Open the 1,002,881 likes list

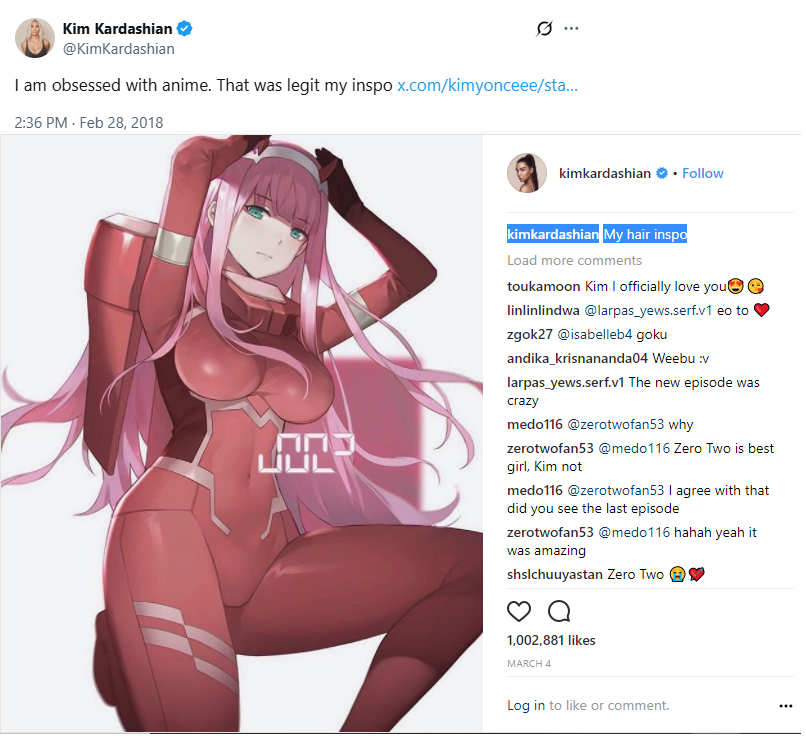(551, 640)
